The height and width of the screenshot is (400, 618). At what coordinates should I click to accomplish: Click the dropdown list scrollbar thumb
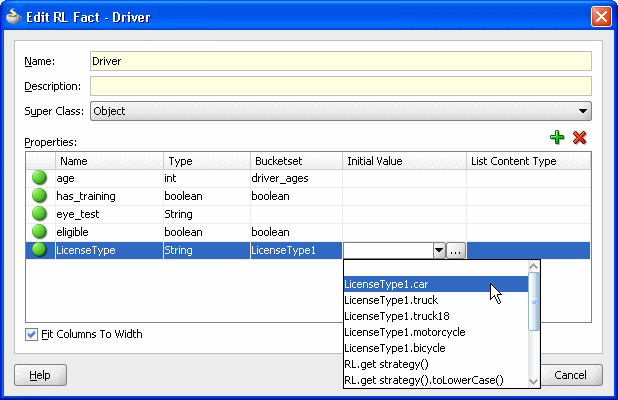(x=534, y=301)
